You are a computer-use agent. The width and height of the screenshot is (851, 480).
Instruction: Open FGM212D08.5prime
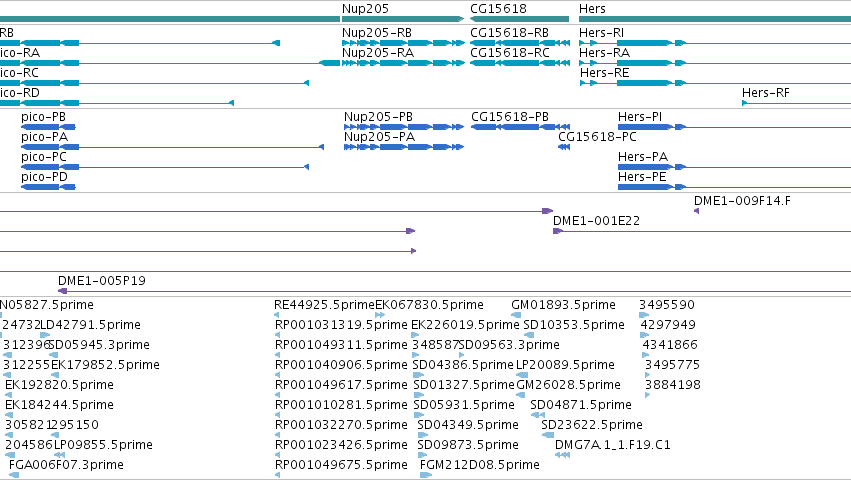(480, 465)
